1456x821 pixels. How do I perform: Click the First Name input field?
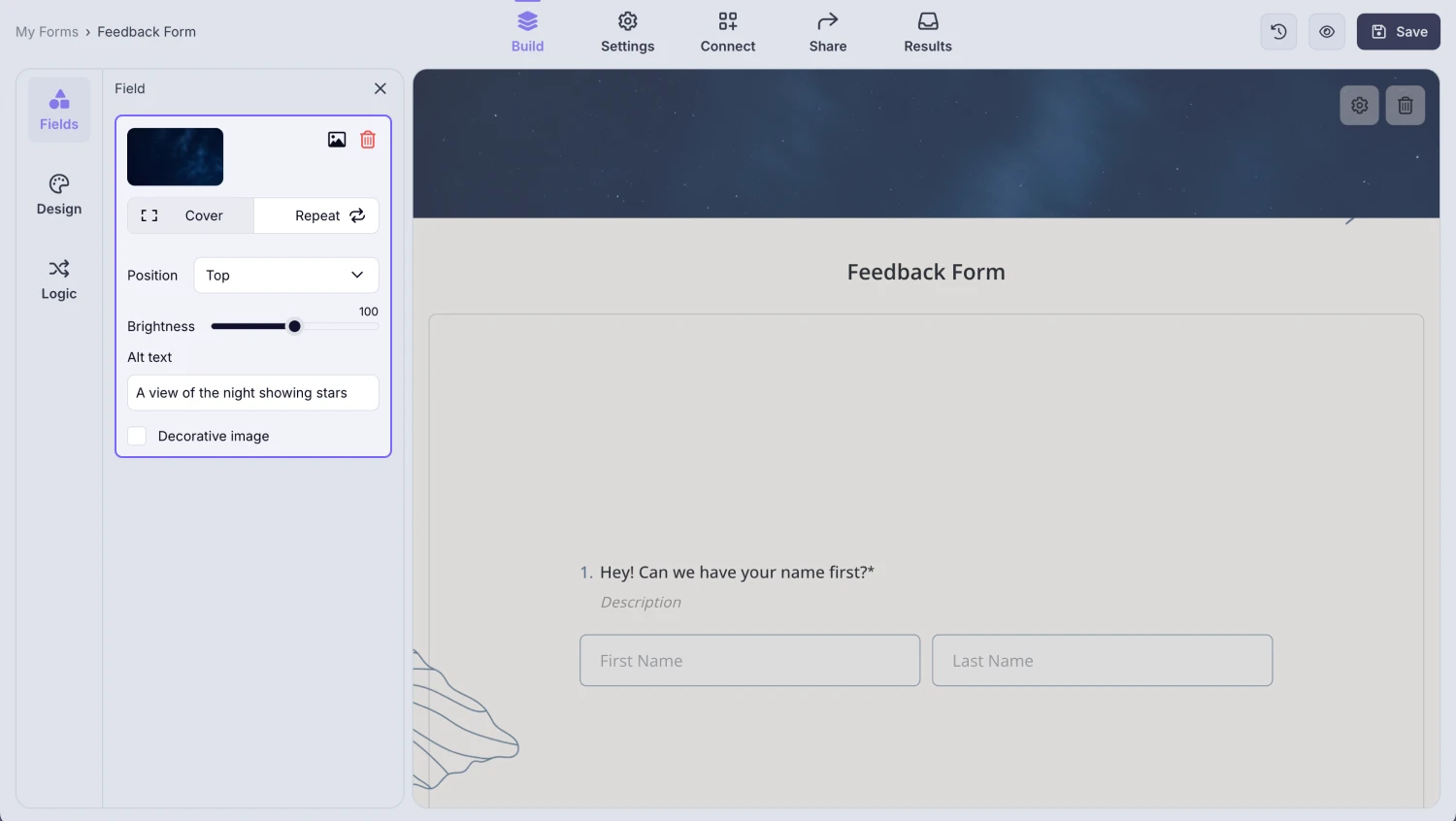(748, 660)
